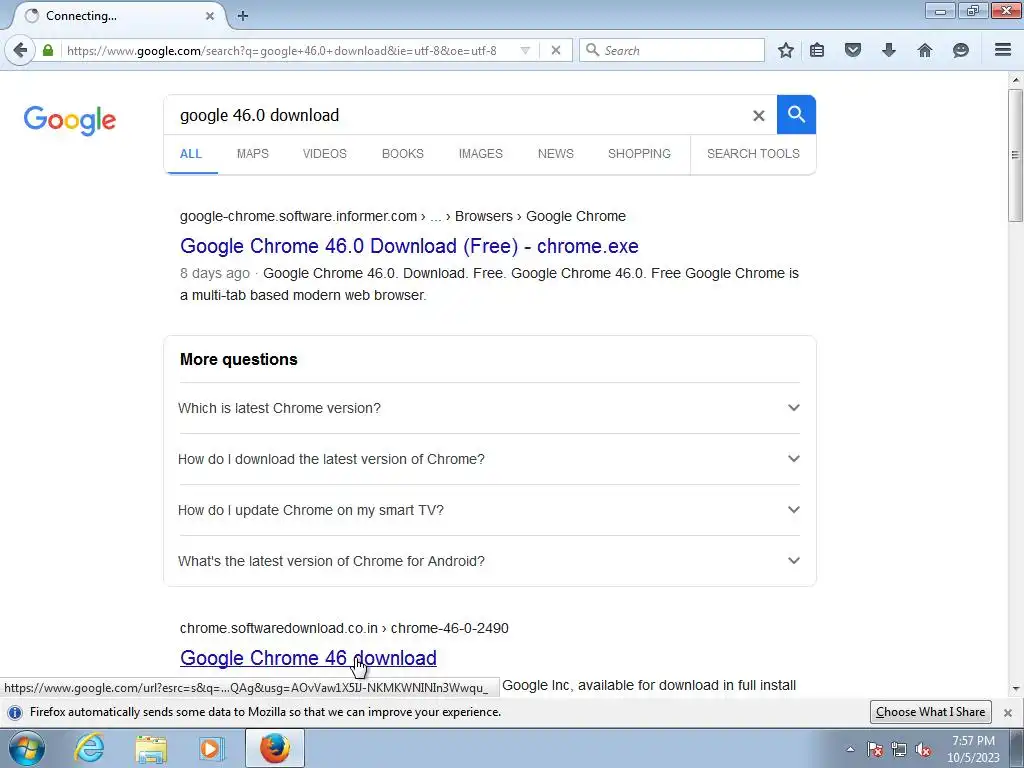The height and width of the screenshot is (768, 1024).
Task: Switch to the MAPS tab
Action: tap(253, 153)
